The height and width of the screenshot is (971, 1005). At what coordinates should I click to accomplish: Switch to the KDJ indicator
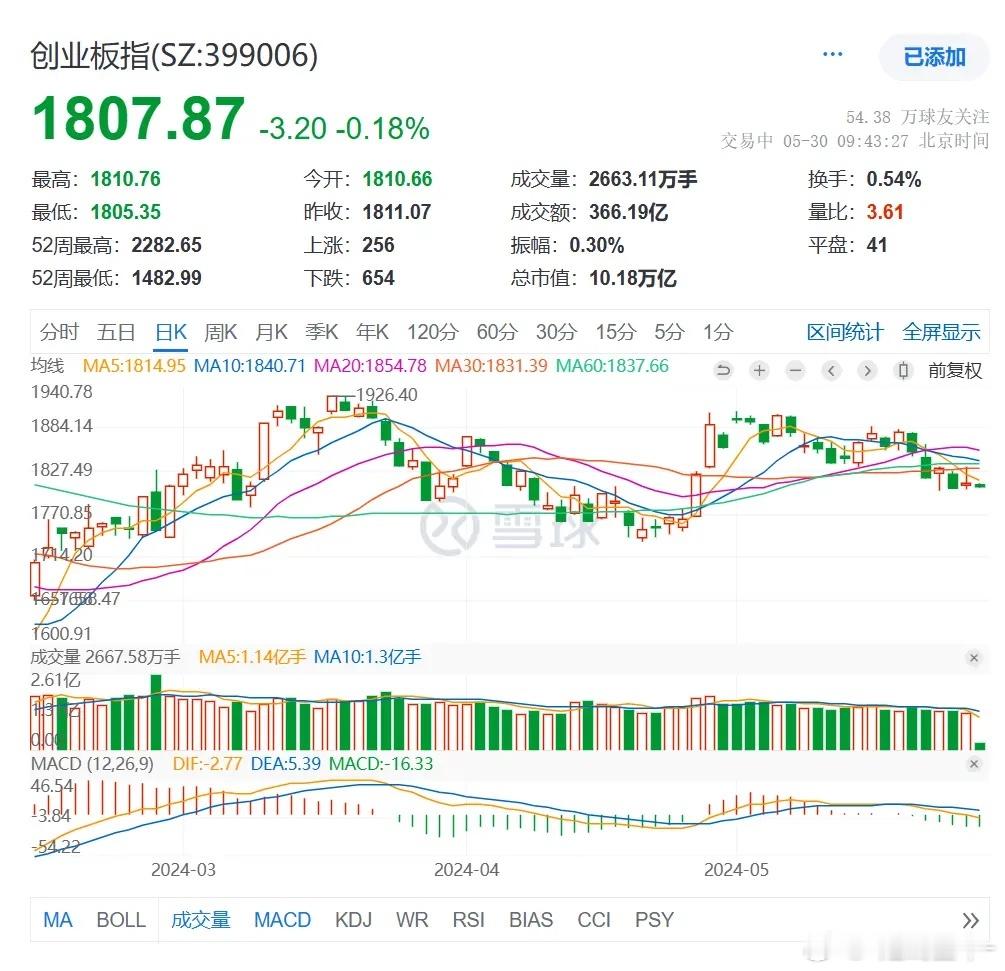[353, 919]
